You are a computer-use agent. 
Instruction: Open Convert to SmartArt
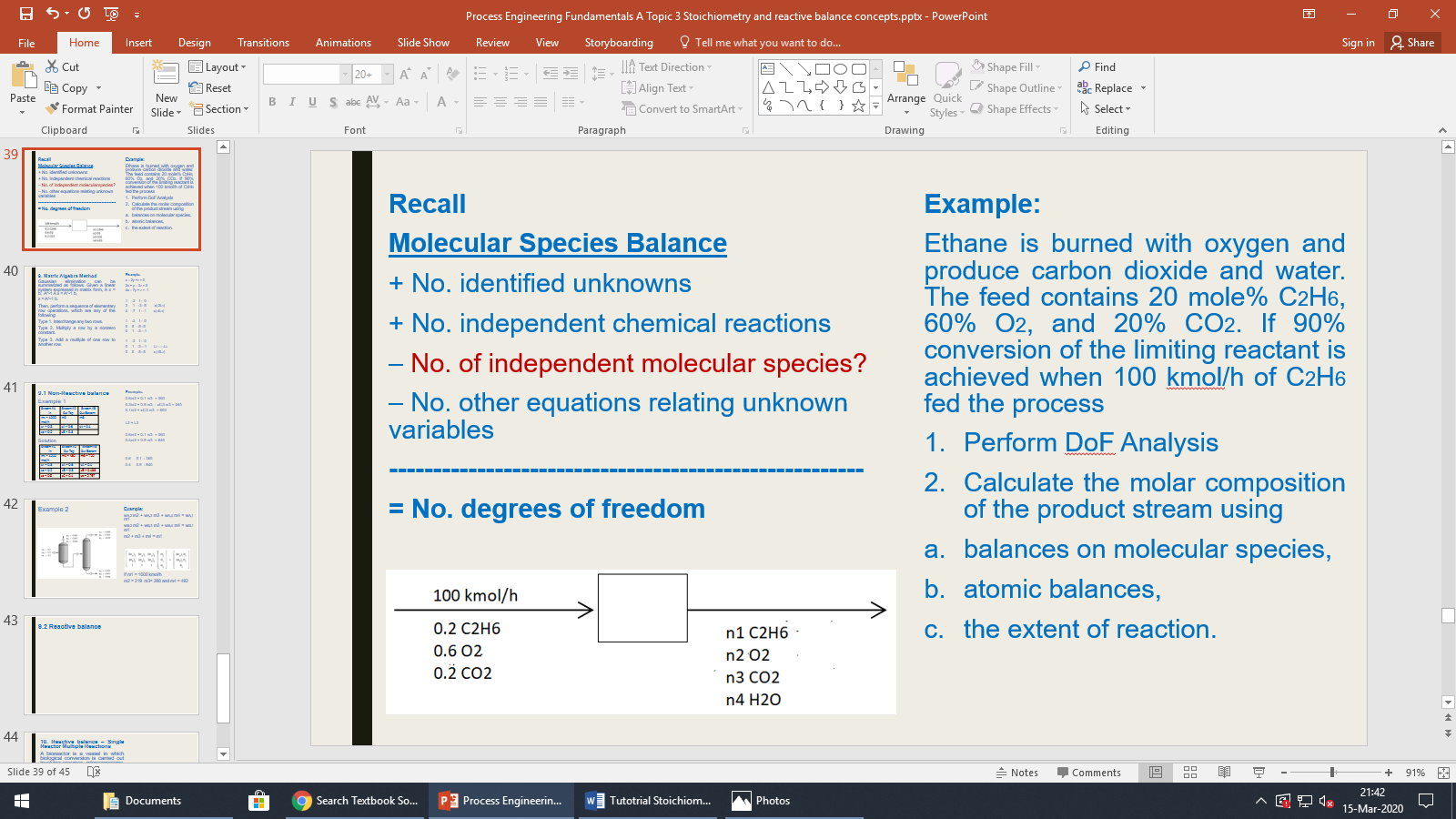pos(682,108)
